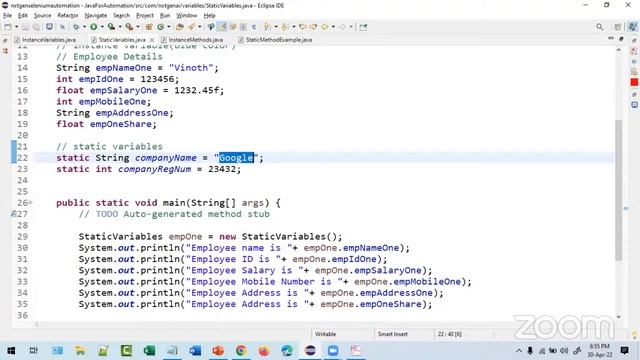Open the Project menu
This screenshot has width=640, height=360.
(144, 16)
